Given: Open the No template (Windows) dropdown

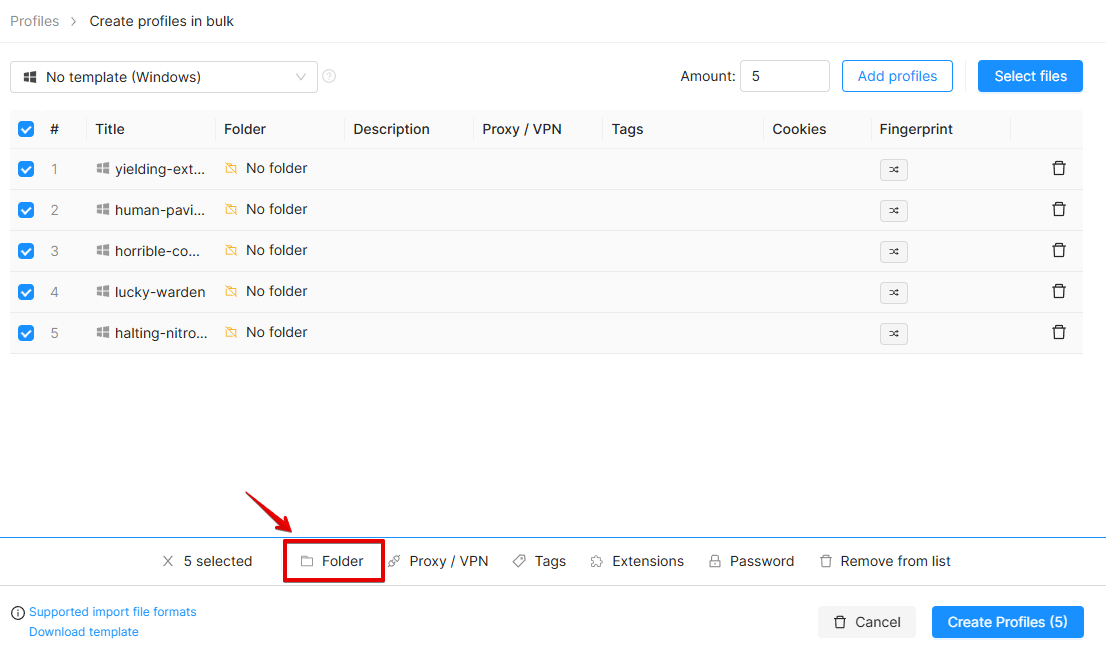Looking at the screenshot, I should pos(164,77).
